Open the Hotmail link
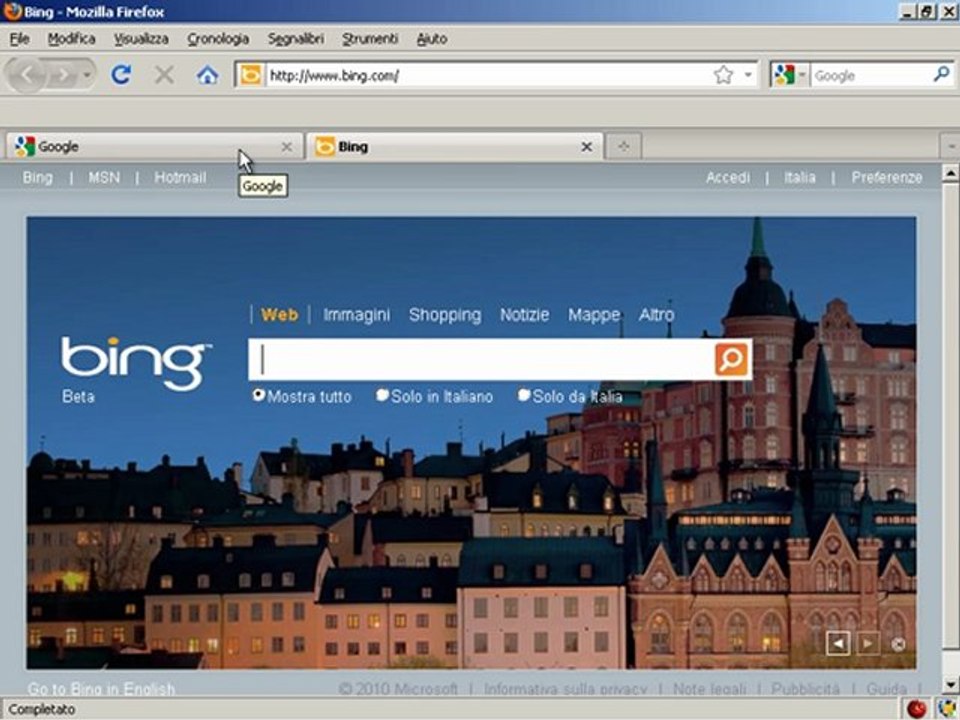 coord(180,178)
